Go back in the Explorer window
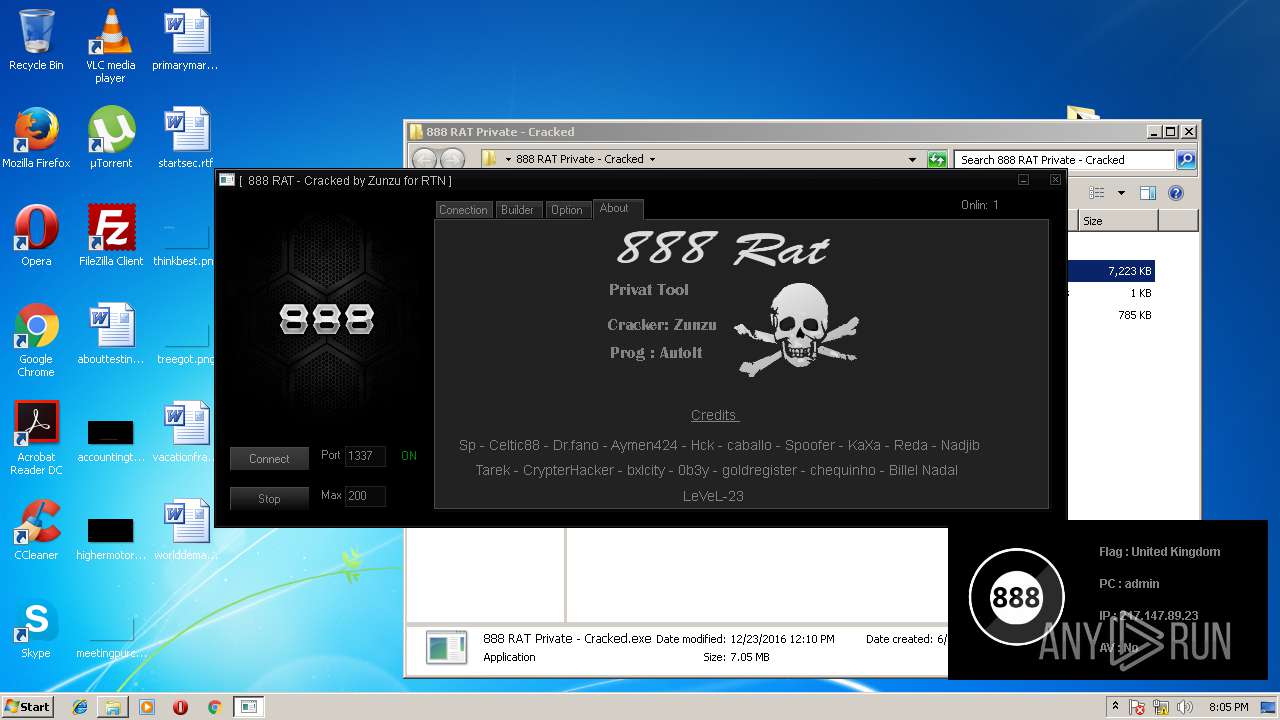Viewport: 1280px width, 720px height. pos(424,159)
